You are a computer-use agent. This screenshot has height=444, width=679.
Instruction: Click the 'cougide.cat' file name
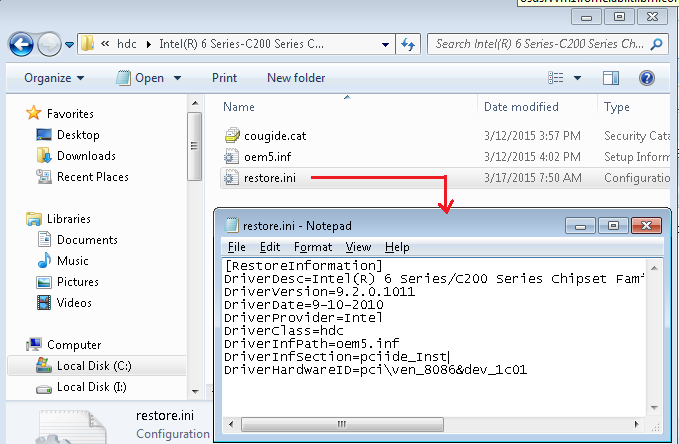coord(275,136)
